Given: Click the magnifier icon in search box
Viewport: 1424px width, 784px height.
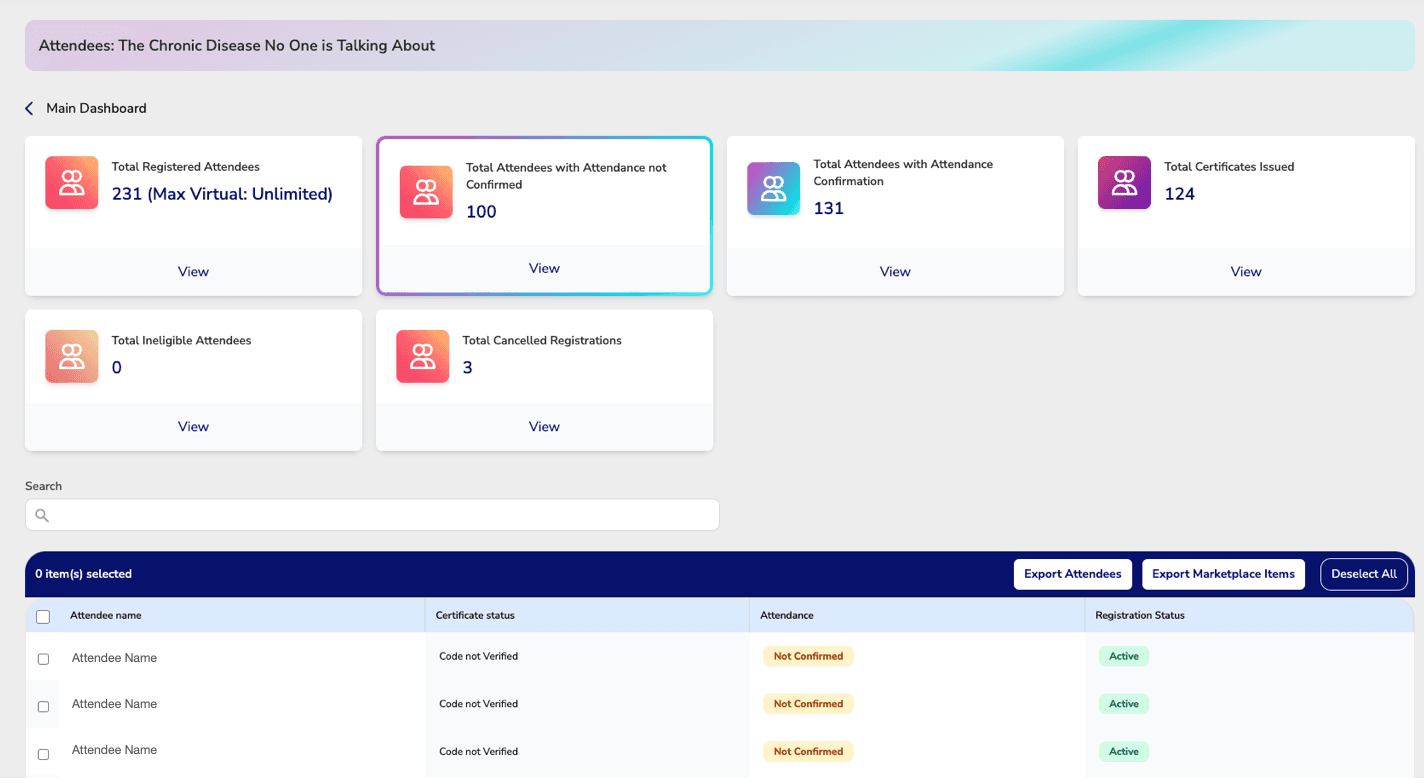Looking at the screenshot, I should [x=42, y=516].
